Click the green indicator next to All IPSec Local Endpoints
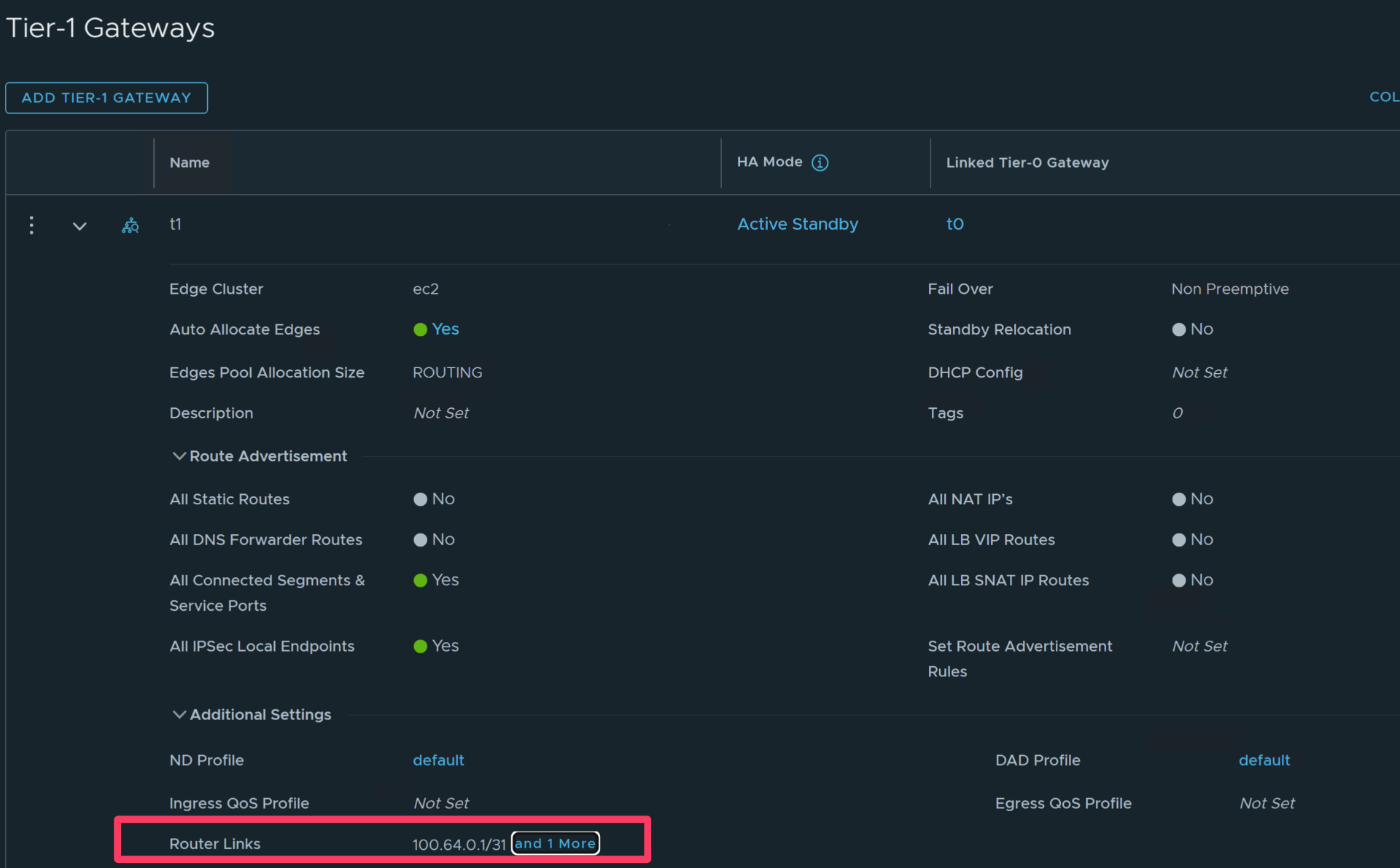 420,646
